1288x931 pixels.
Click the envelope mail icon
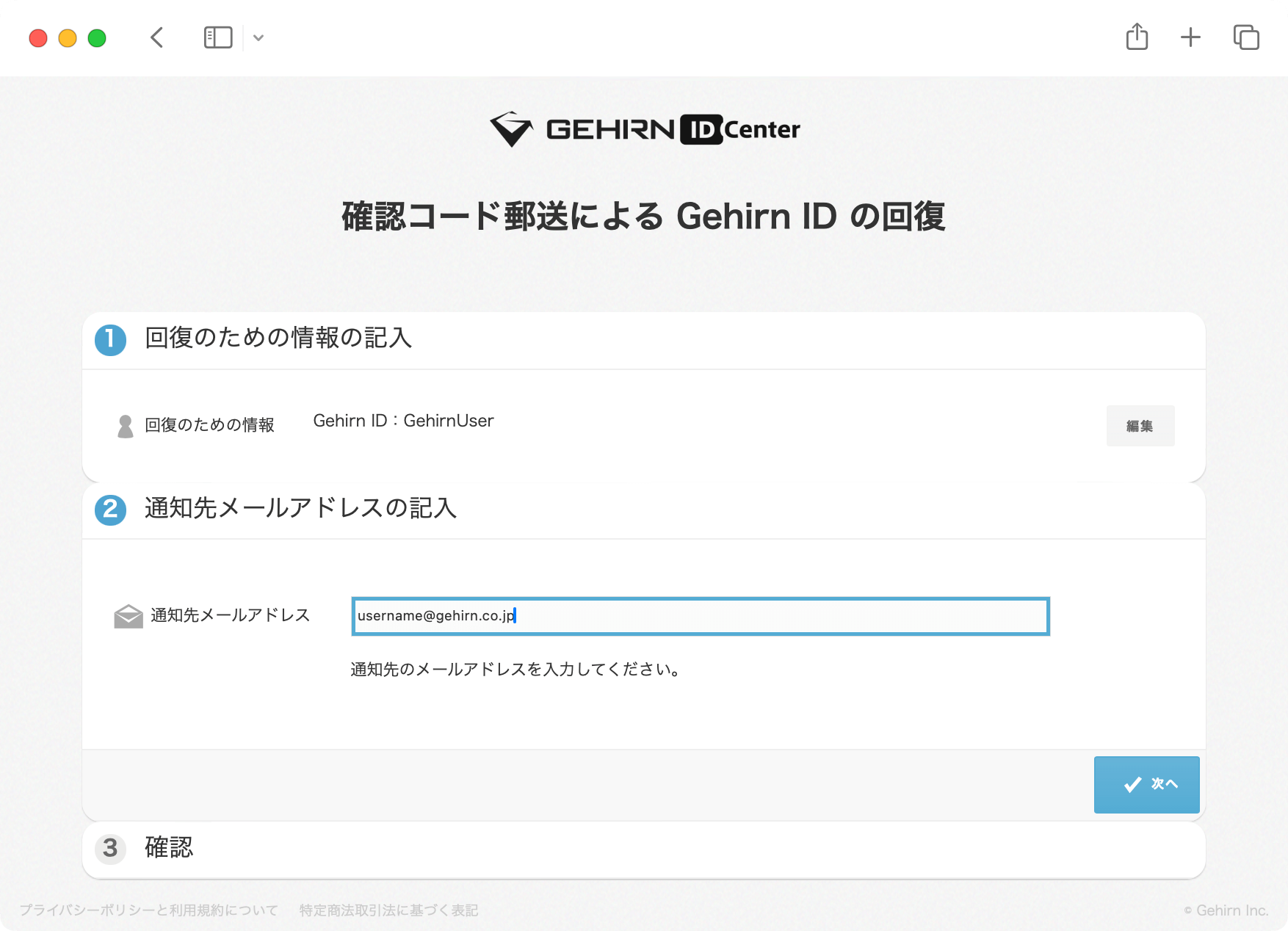(129, 616)
